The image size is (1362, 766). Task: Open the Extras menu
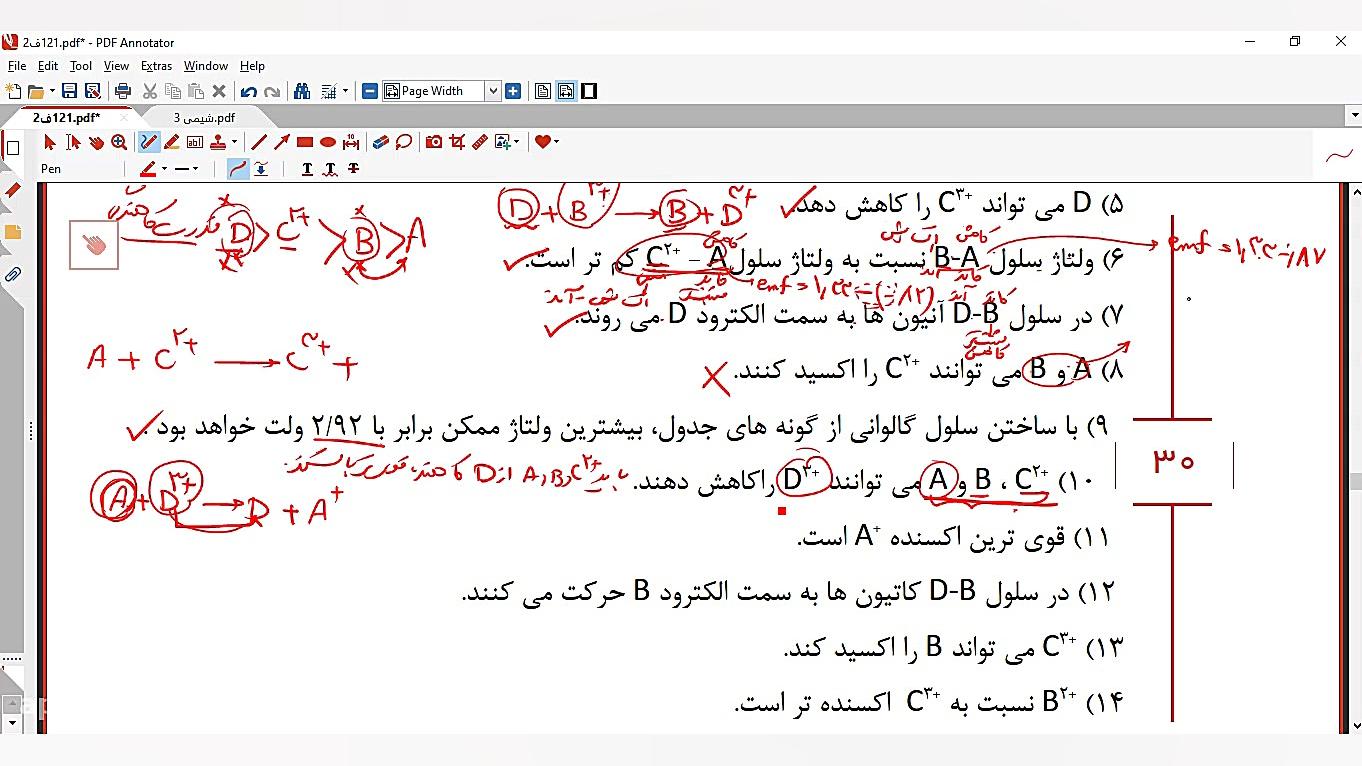pos(157,66)
